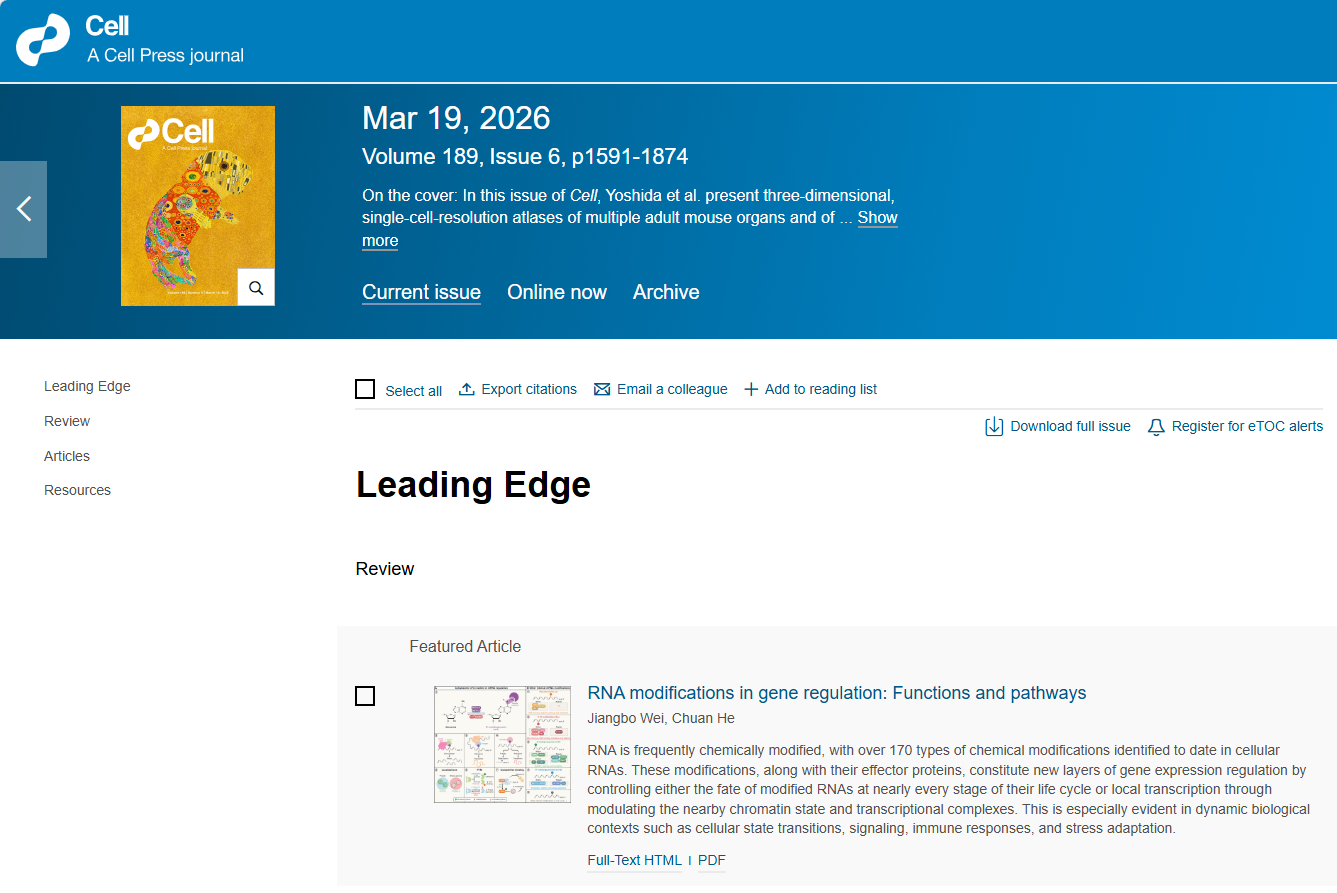Open the Archive tab
Screen dimensions: 1337x893
point(666,292)
